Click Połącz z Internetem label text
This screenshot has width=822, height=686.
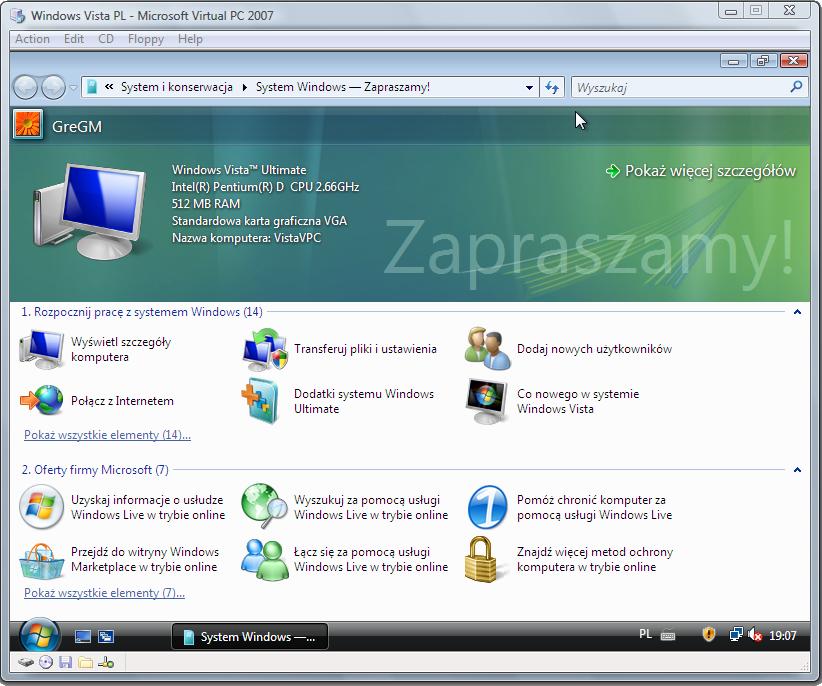click(122, 401)
